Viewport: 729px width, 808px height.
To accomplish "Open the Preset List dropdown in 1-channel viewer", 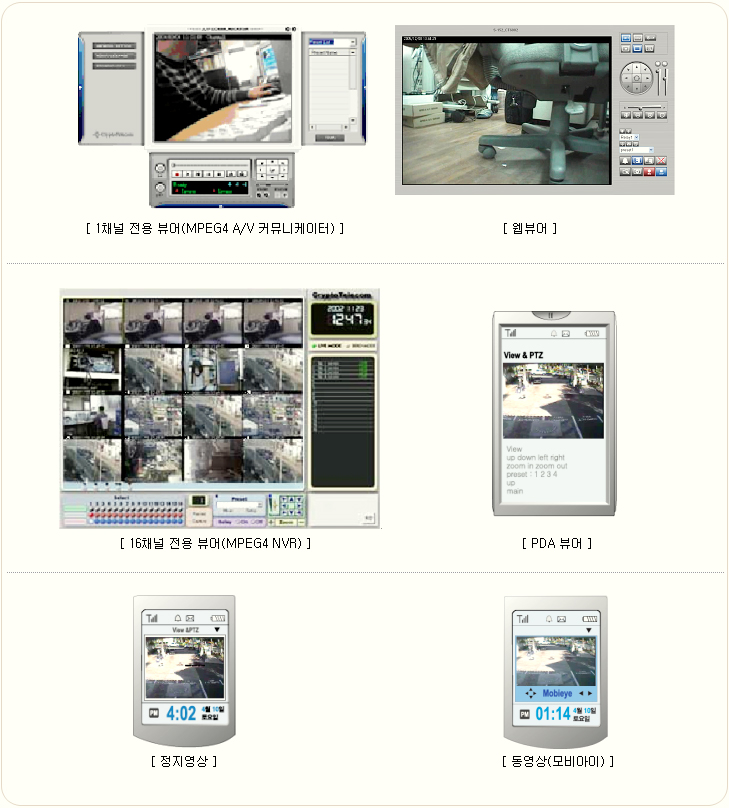I will pos(331,42).
